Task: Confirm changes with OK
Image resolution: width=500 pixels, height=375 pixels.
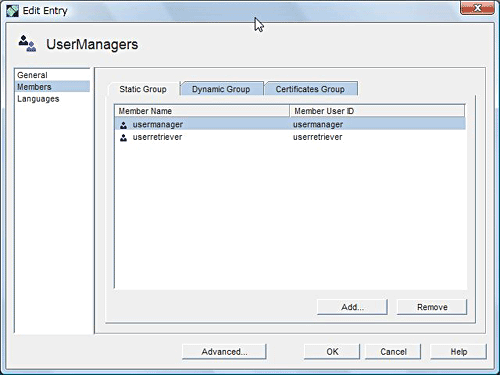Action: 332,352
